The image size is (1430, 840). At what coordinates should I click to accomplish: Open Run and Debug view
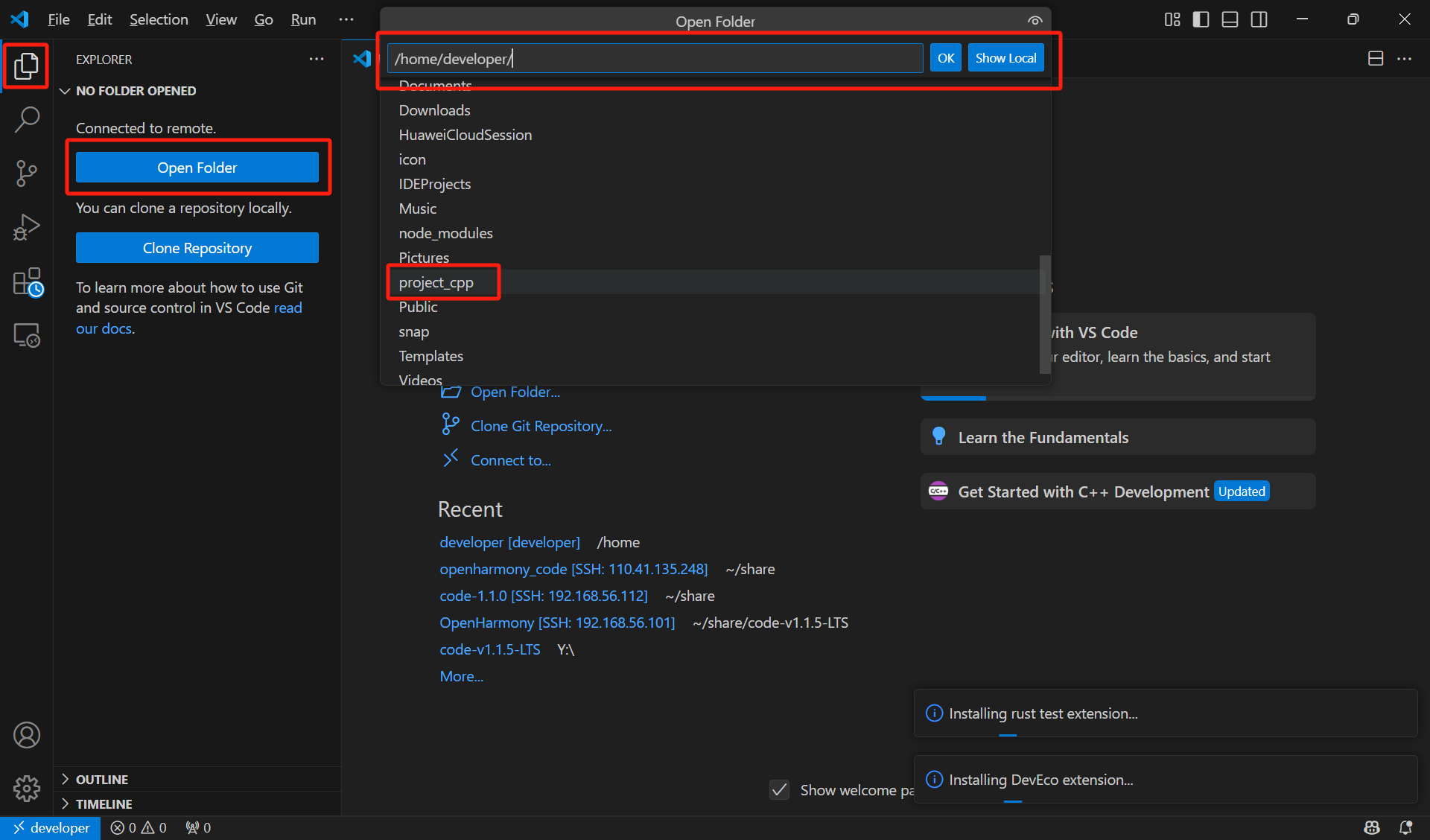[x=27, y=227]
